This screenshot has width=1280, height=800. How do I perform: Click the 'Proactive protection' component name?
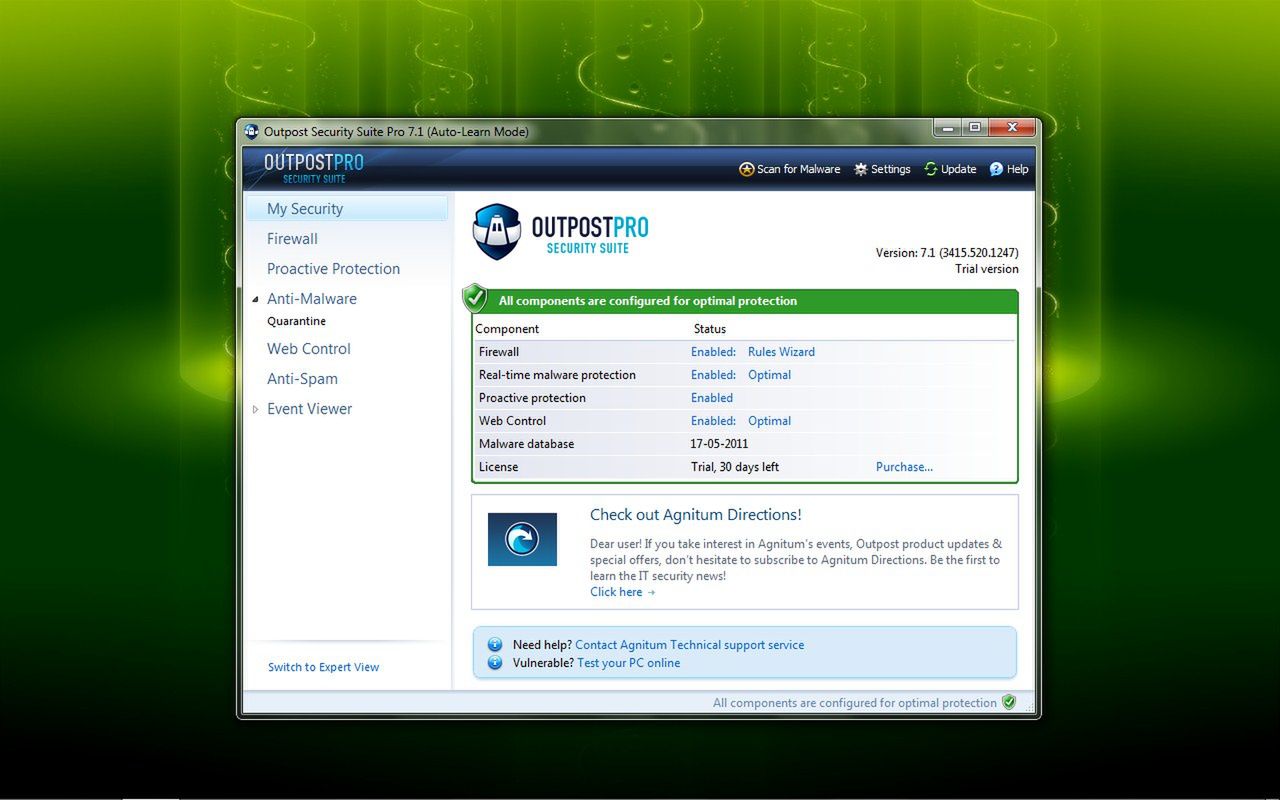tap(532, 398)
